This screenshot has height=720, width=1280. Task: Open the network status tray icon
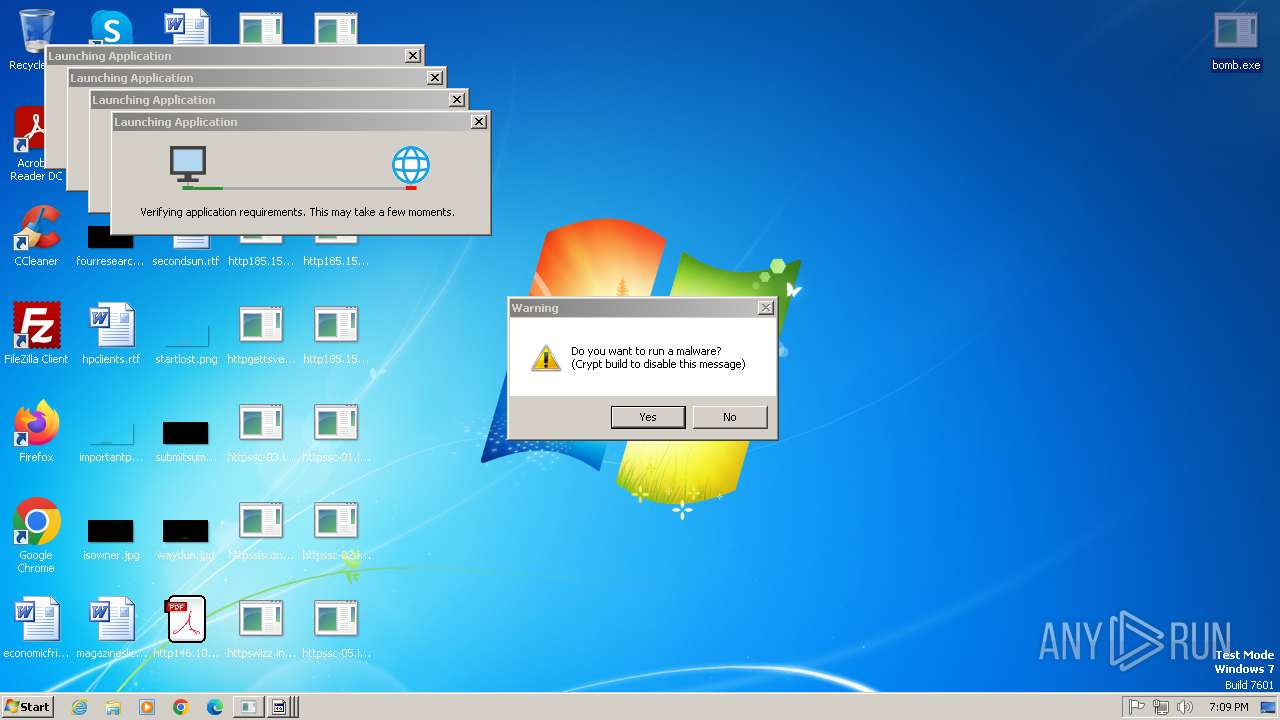pyautogui.click(x=1161, y=707)
